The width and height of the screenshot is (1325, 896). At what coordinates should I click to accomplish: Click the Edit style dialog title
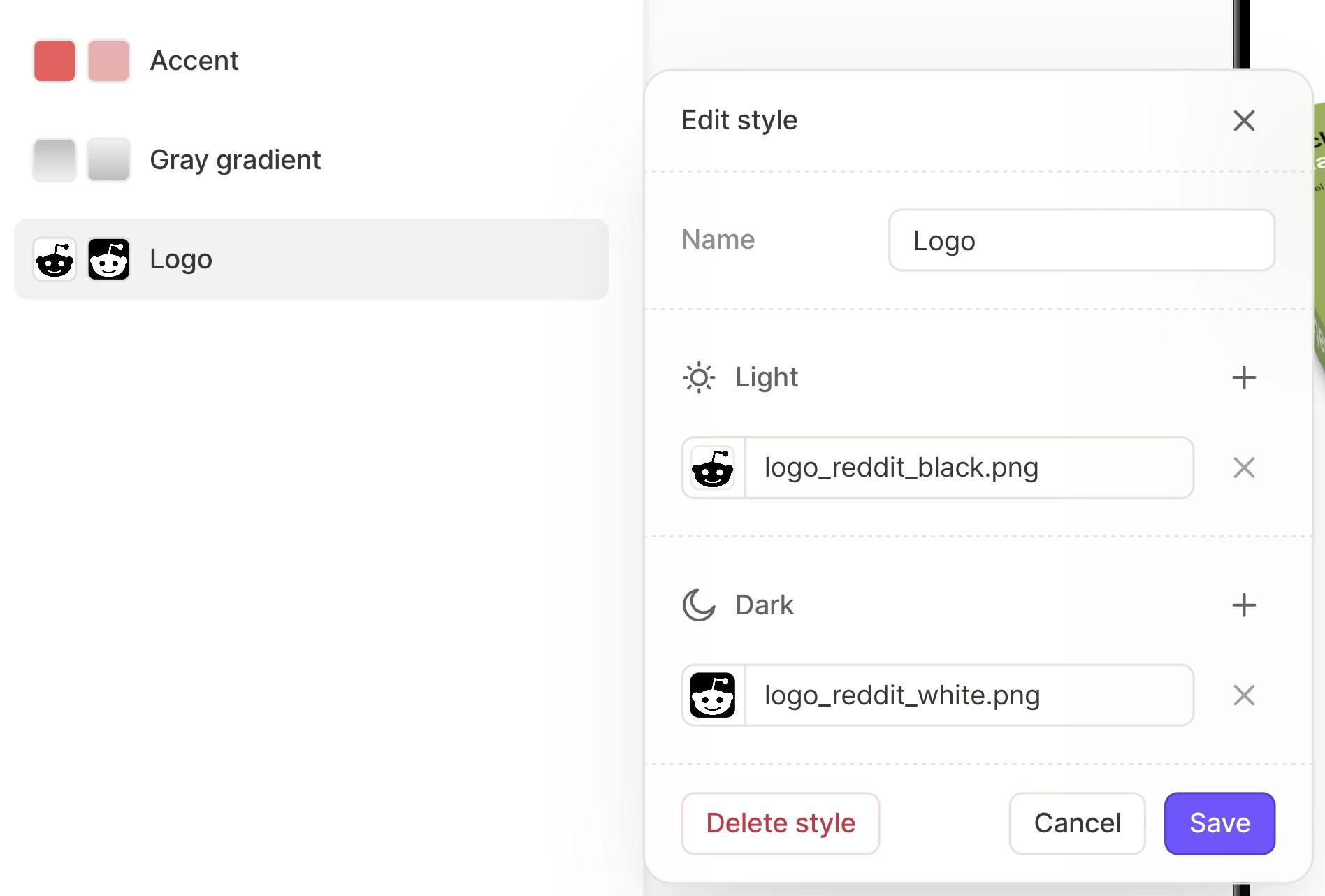(739, 120)
